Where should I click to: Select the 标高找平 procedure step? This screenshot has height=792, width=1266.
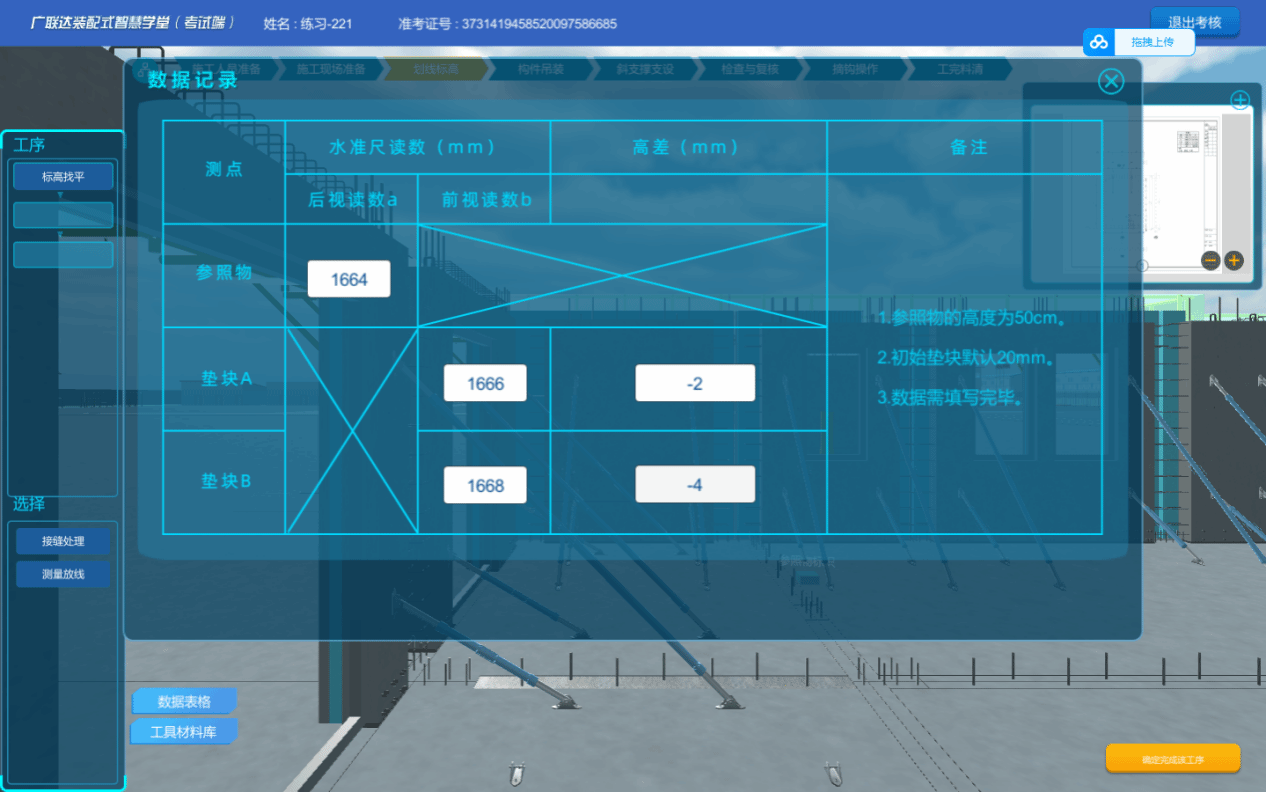63,177
